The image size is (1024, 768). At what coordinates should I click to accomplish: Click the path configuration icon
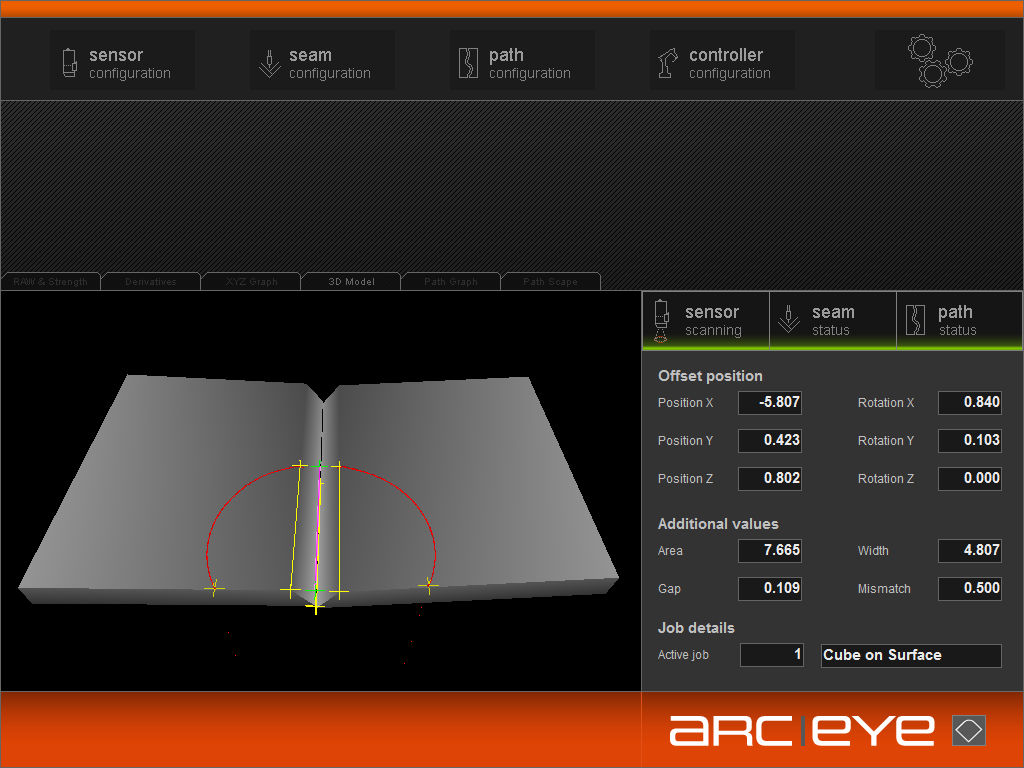pos(469,63)
